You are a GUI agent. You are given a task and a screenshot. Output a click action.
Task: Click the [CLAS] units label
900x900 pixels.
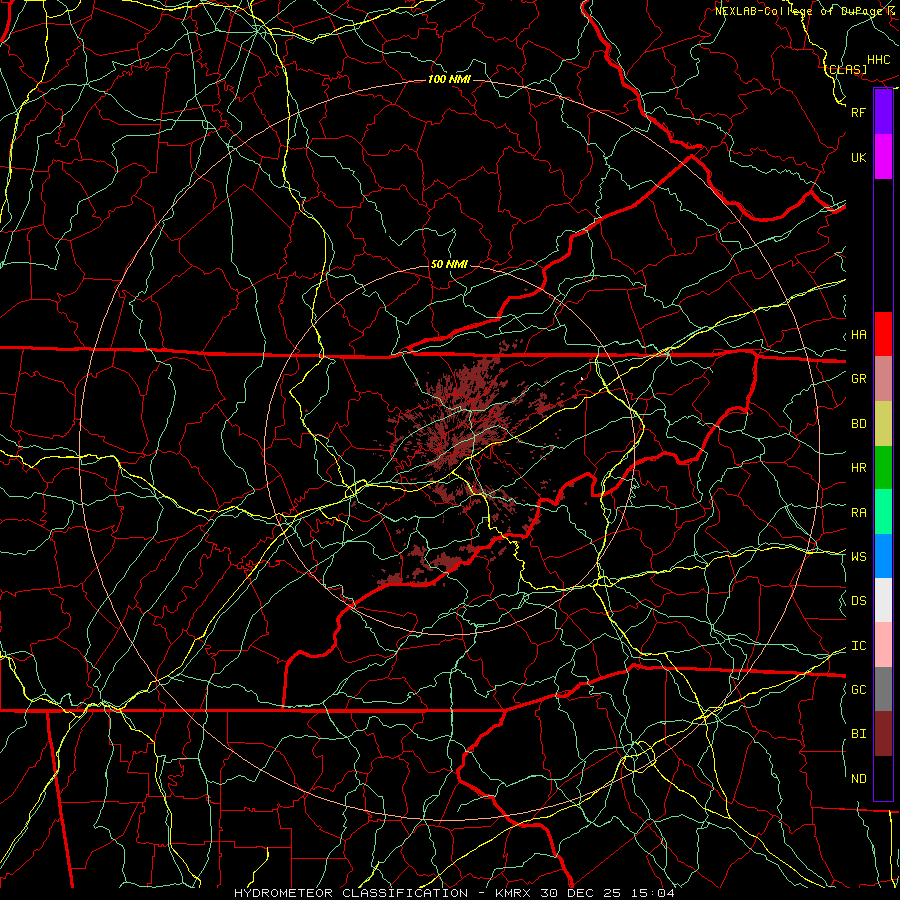pyautogui.click(x=847, y=69)
